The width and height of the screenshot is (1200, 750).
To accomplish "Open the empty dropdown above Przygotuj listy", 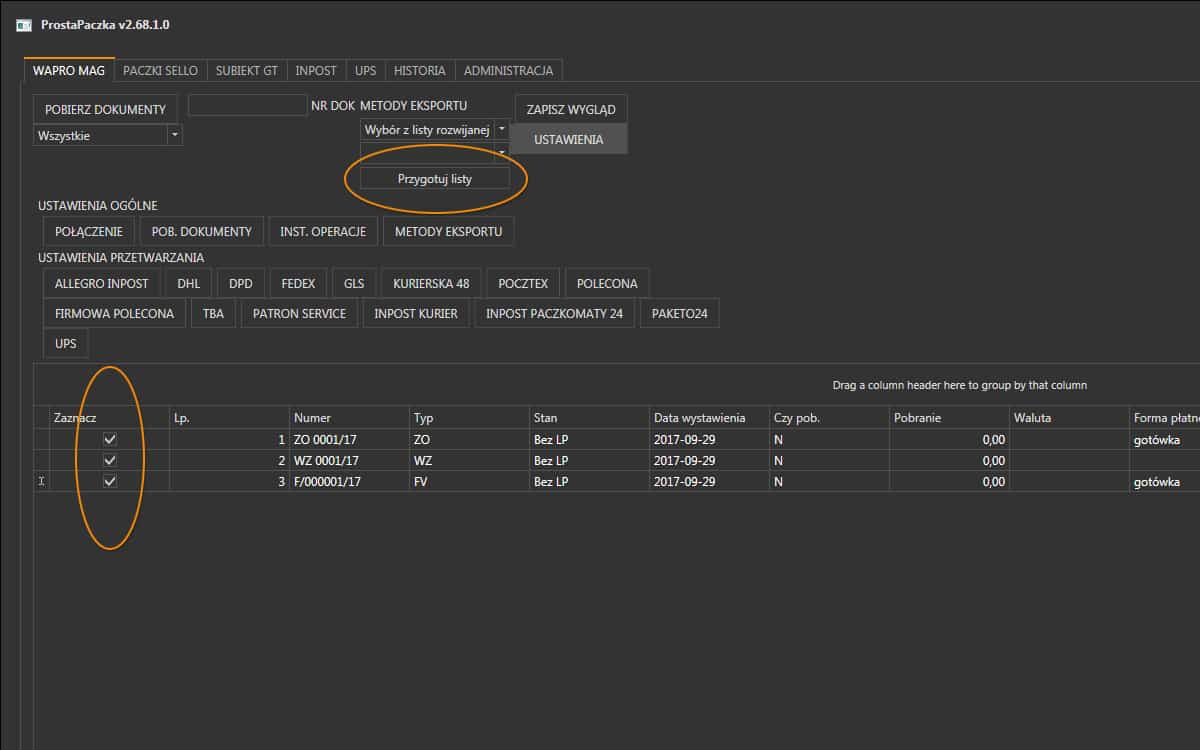I will tap(502, 152).
